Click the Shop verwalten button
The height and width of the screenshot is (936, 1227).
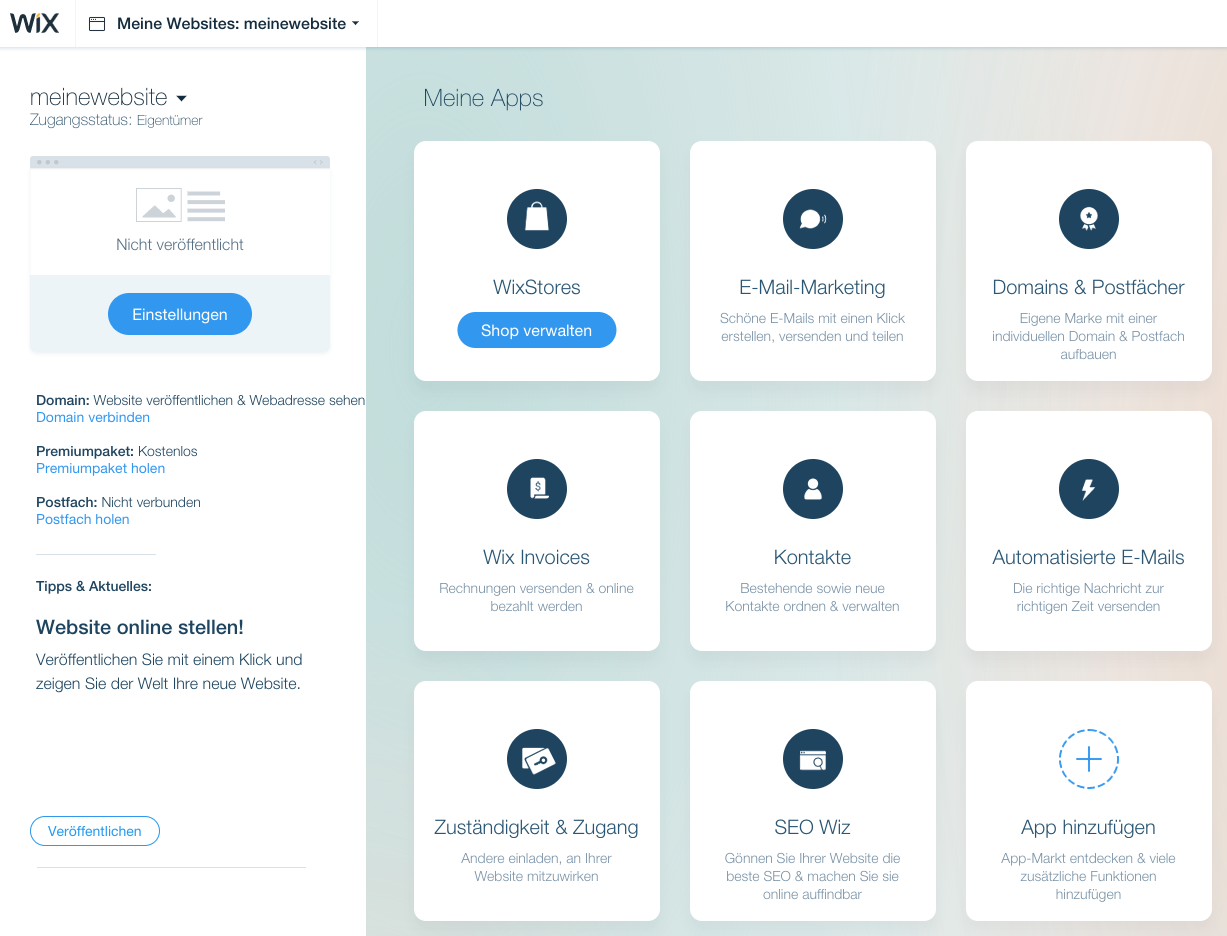(537, 330)
